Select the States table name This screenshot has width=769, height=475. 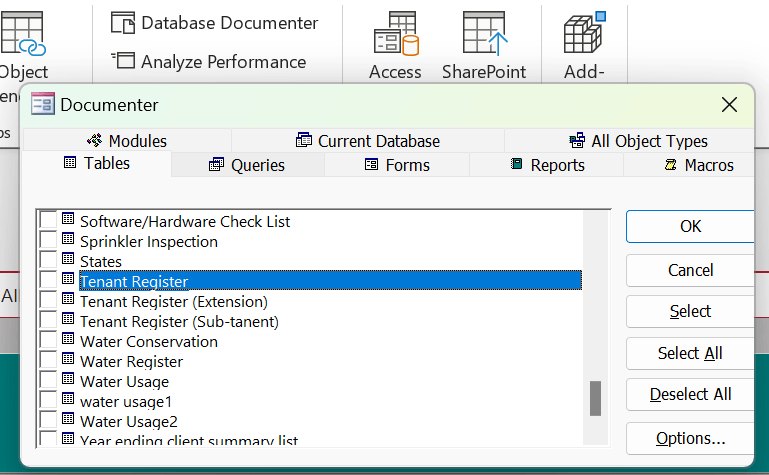tap(101, 262)
